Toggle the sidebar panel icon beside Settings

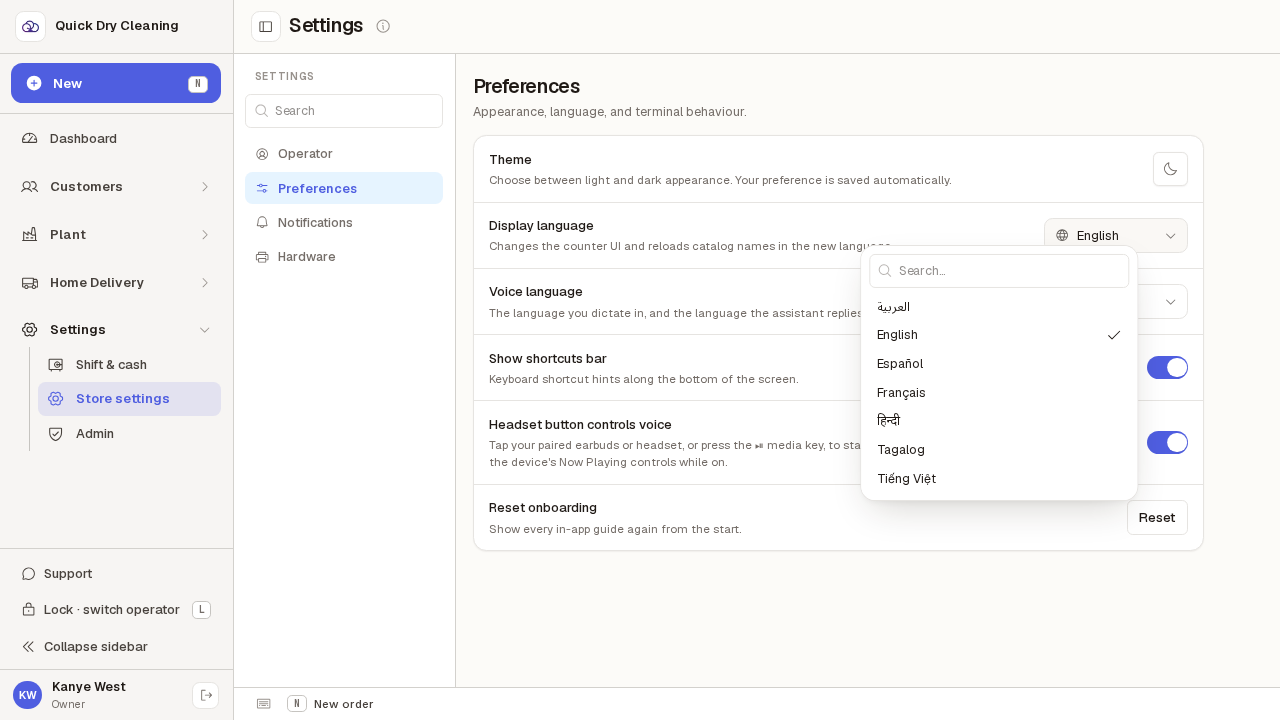click(266, 26)
